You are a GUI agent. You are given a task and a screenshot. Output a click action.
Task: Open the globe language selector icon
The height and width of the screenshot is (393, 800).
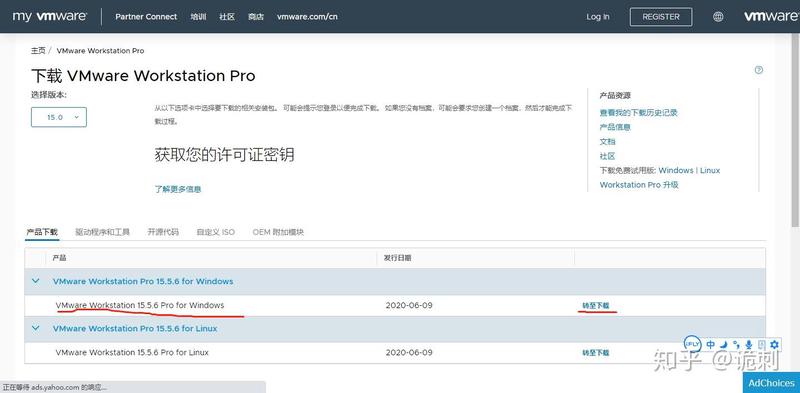(x=718, y=17)
